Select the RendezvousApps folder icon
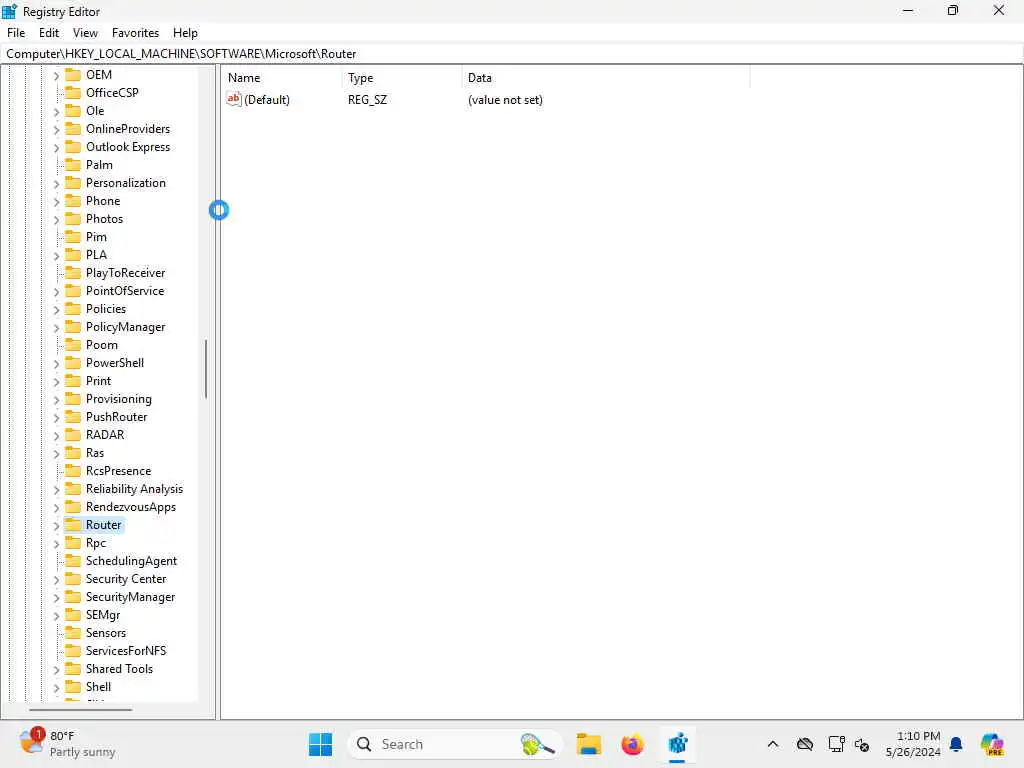Image resolution: width=1024 pixels, height=768 pixels. coord(73,507)
